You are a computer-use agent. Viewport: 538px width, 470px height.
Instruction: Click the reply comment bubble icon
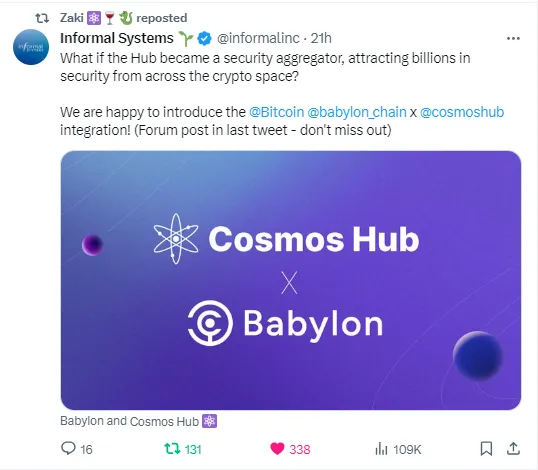[68, 448]
